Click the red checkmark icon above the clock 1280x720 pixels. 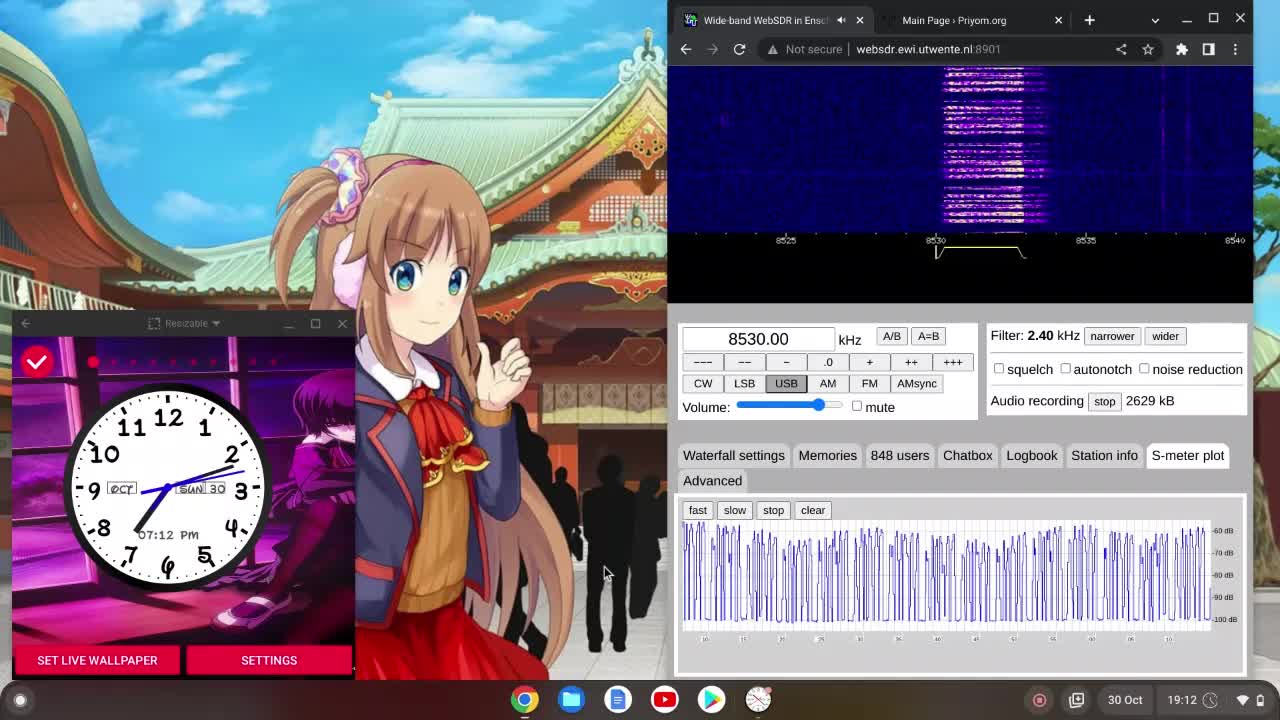click(x=37, y=362)
